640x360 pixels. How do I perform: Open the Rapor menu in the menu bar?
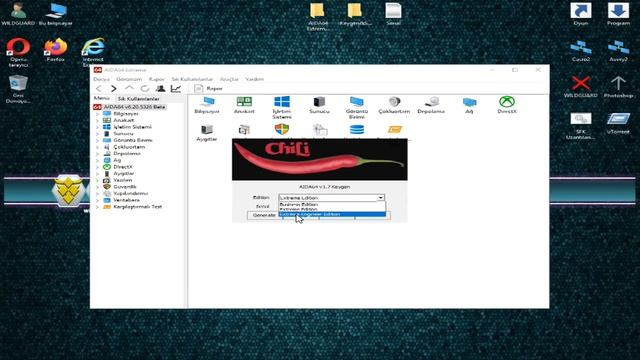click(x=157, y=79)
